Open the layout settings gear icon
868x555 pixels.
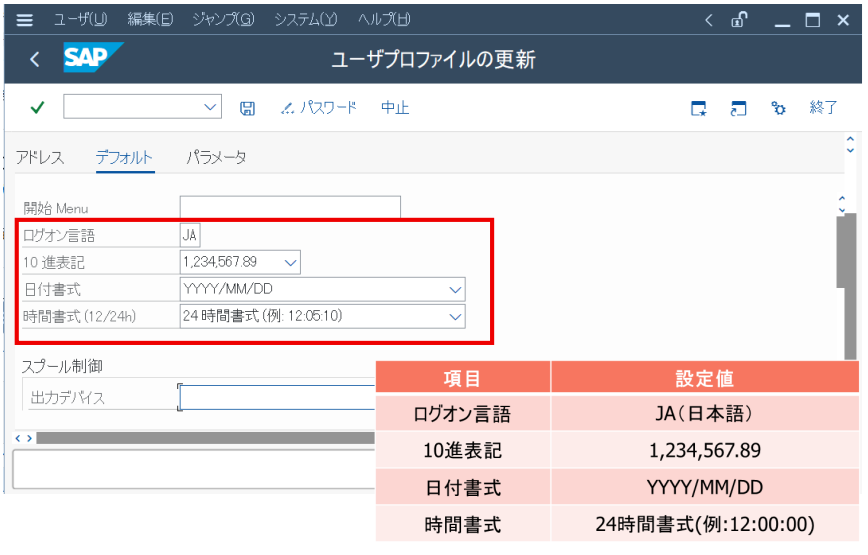tap(778, 108)
